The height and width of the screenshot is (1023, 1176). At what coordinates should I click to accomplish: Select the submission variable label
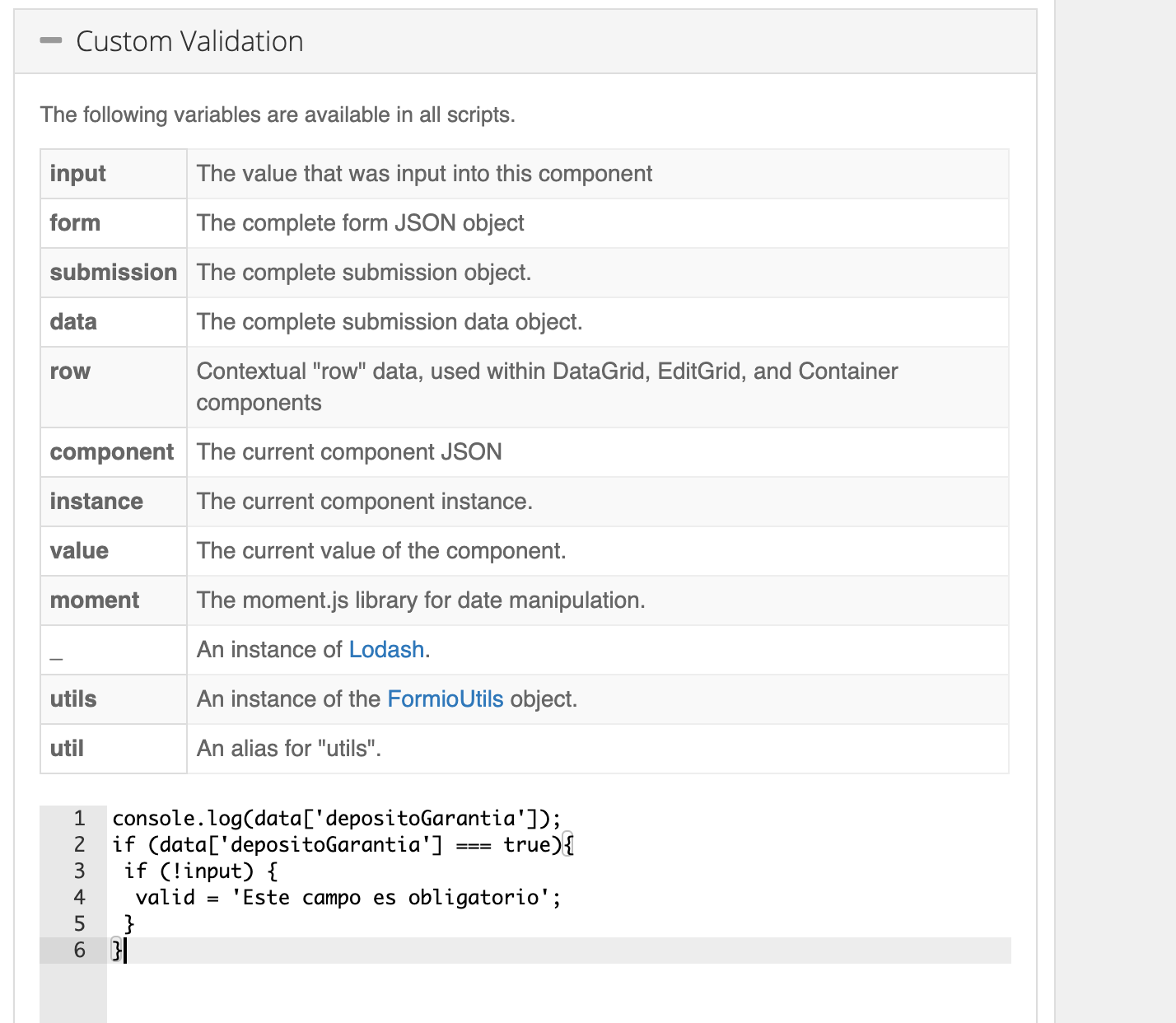(x=113, y=272)
